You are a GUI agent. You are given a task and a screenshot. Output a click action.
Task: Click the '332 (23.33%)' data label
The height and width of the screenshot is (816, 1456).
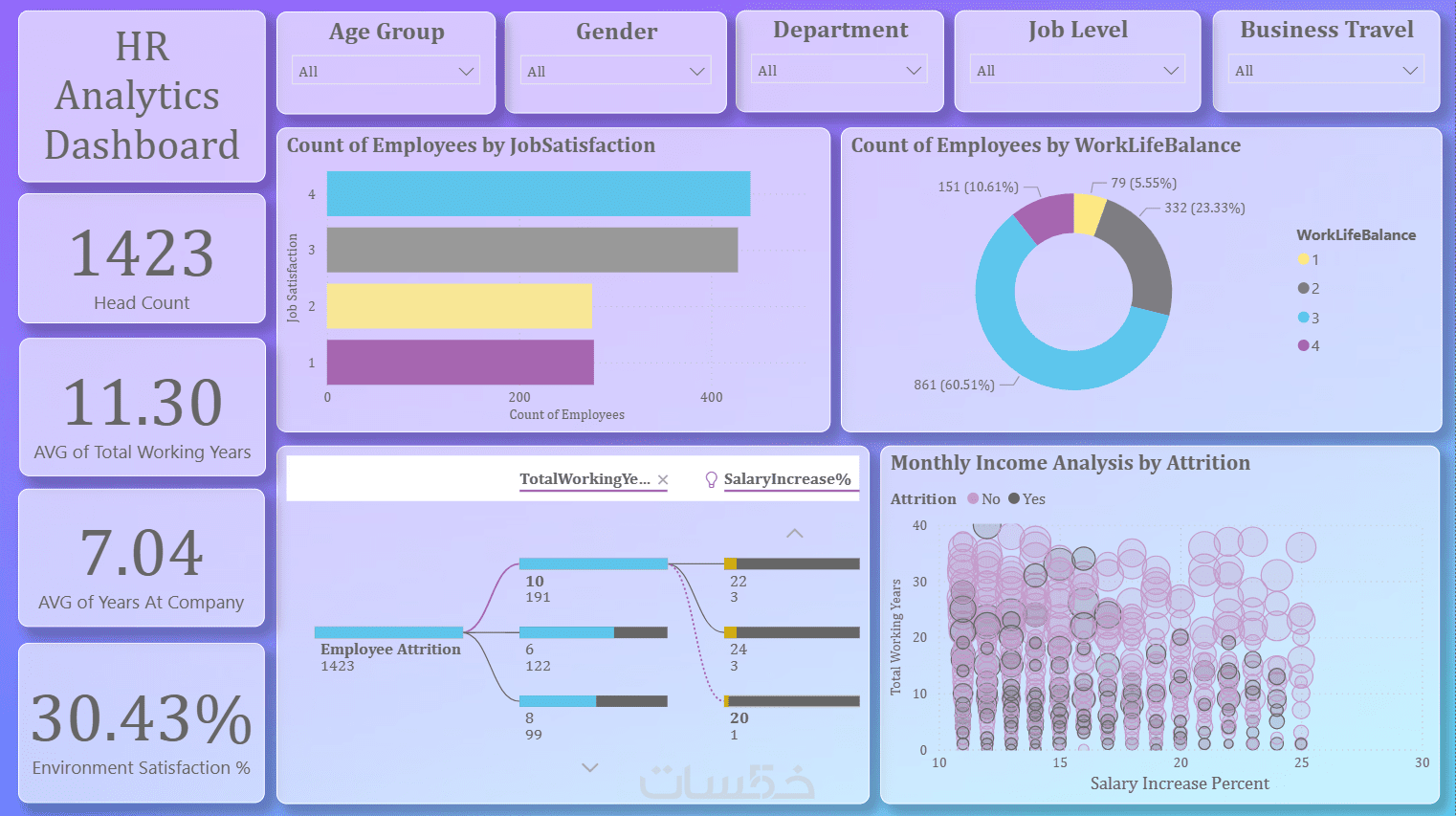1204,208
